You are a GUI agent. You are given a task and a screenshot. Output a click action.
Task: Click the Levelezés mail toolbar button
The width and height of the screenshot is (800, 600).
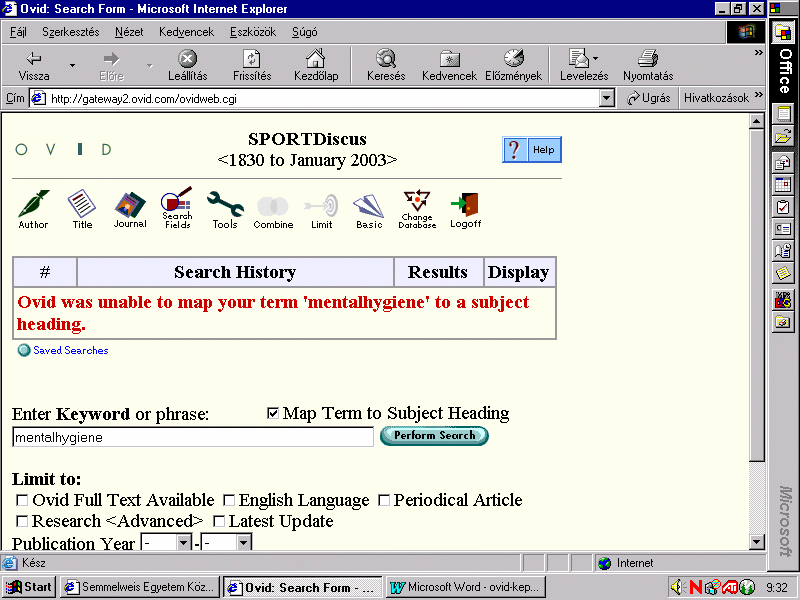pyautogui.click(x=579, y=65)
